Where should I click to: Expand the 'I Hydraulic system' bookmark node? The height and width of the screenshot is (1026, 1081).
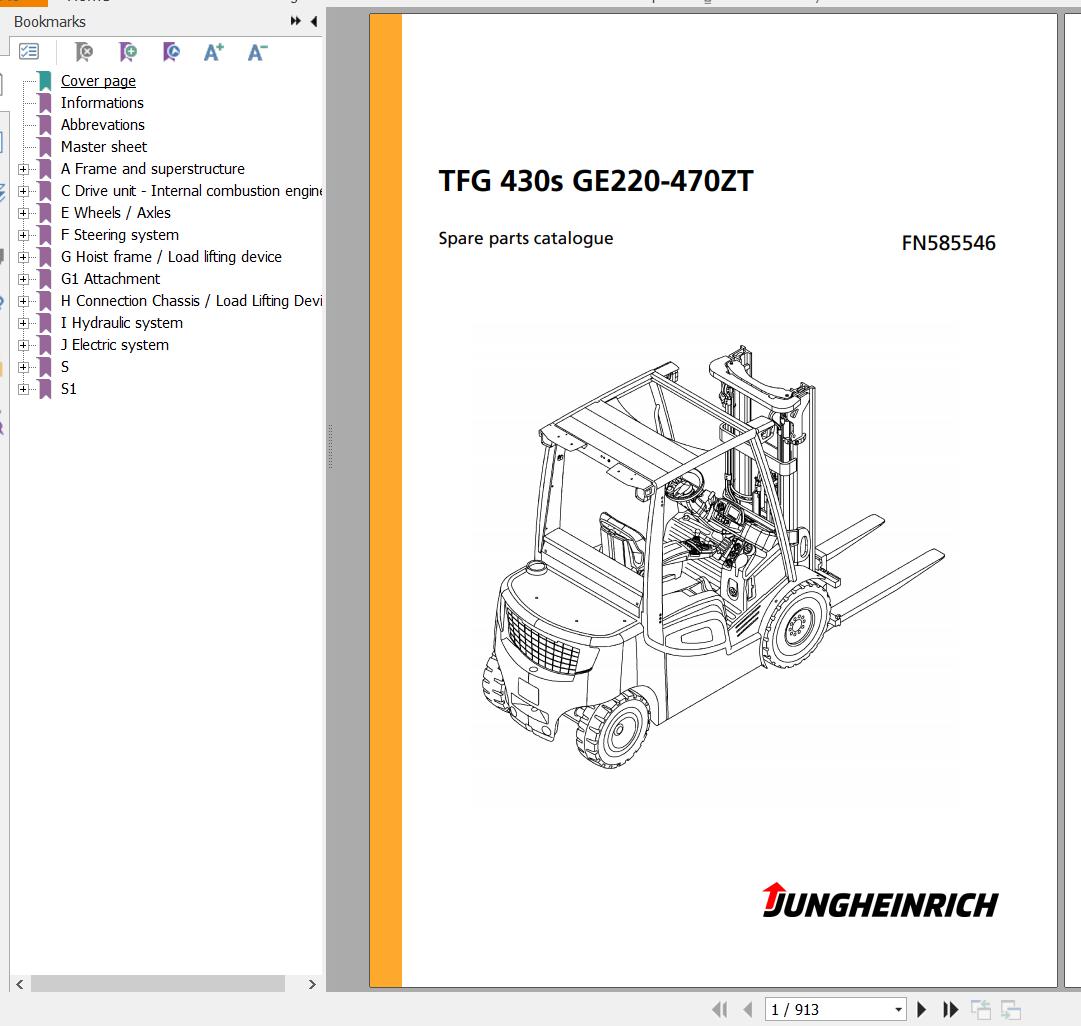coord(24,323)
